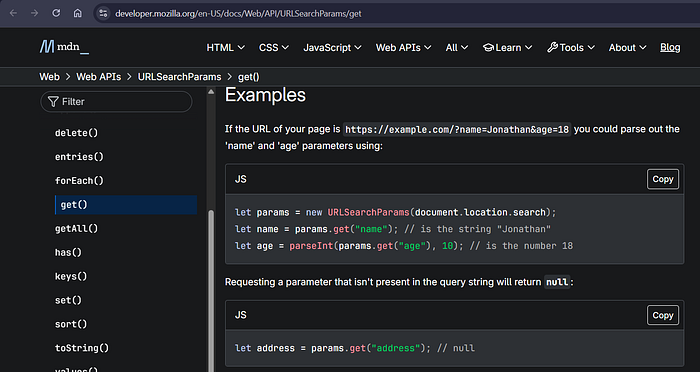The height and width of the screenshot is (372, 700).
Task: Open the All dropdown menu
Action: (x=457, y=47)
